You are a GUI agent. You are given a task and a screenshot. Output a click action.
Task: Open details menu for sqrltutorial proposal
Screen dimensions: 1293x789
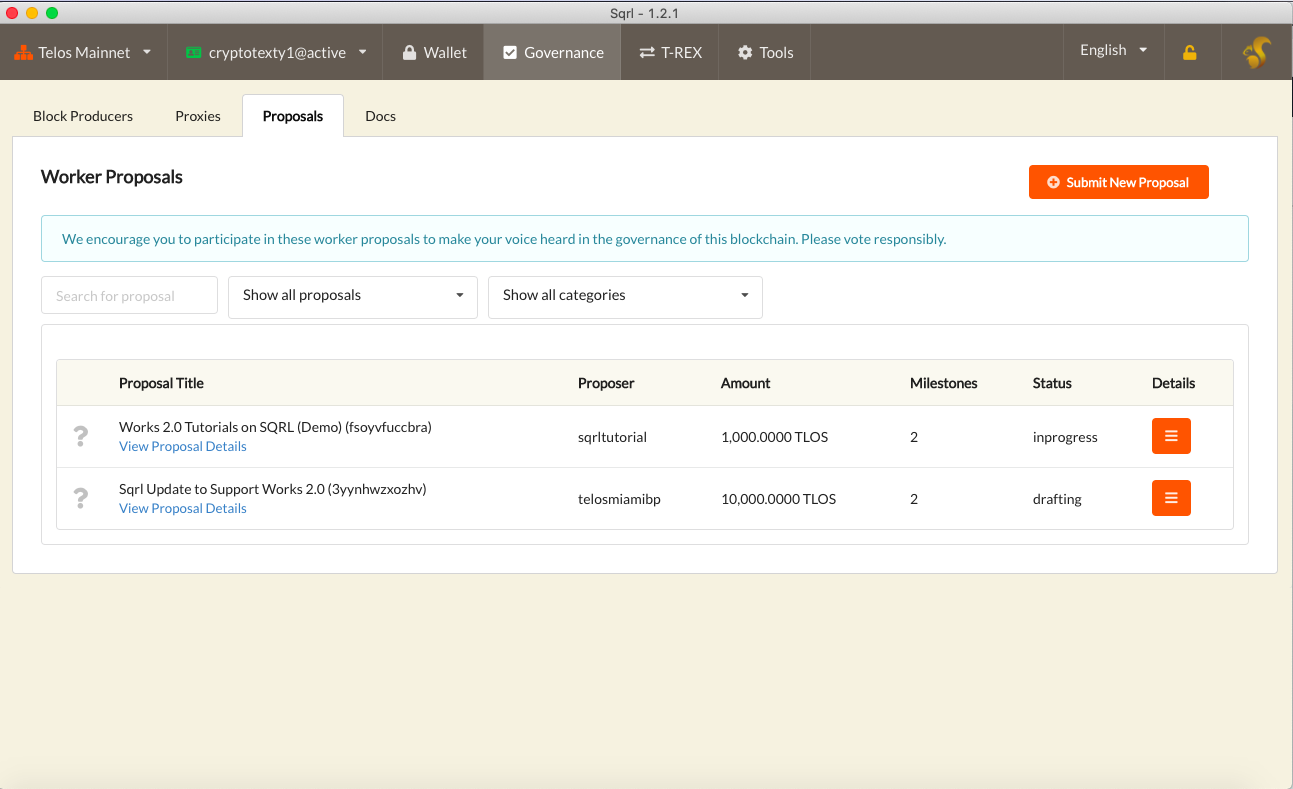tap(1171, 436)
